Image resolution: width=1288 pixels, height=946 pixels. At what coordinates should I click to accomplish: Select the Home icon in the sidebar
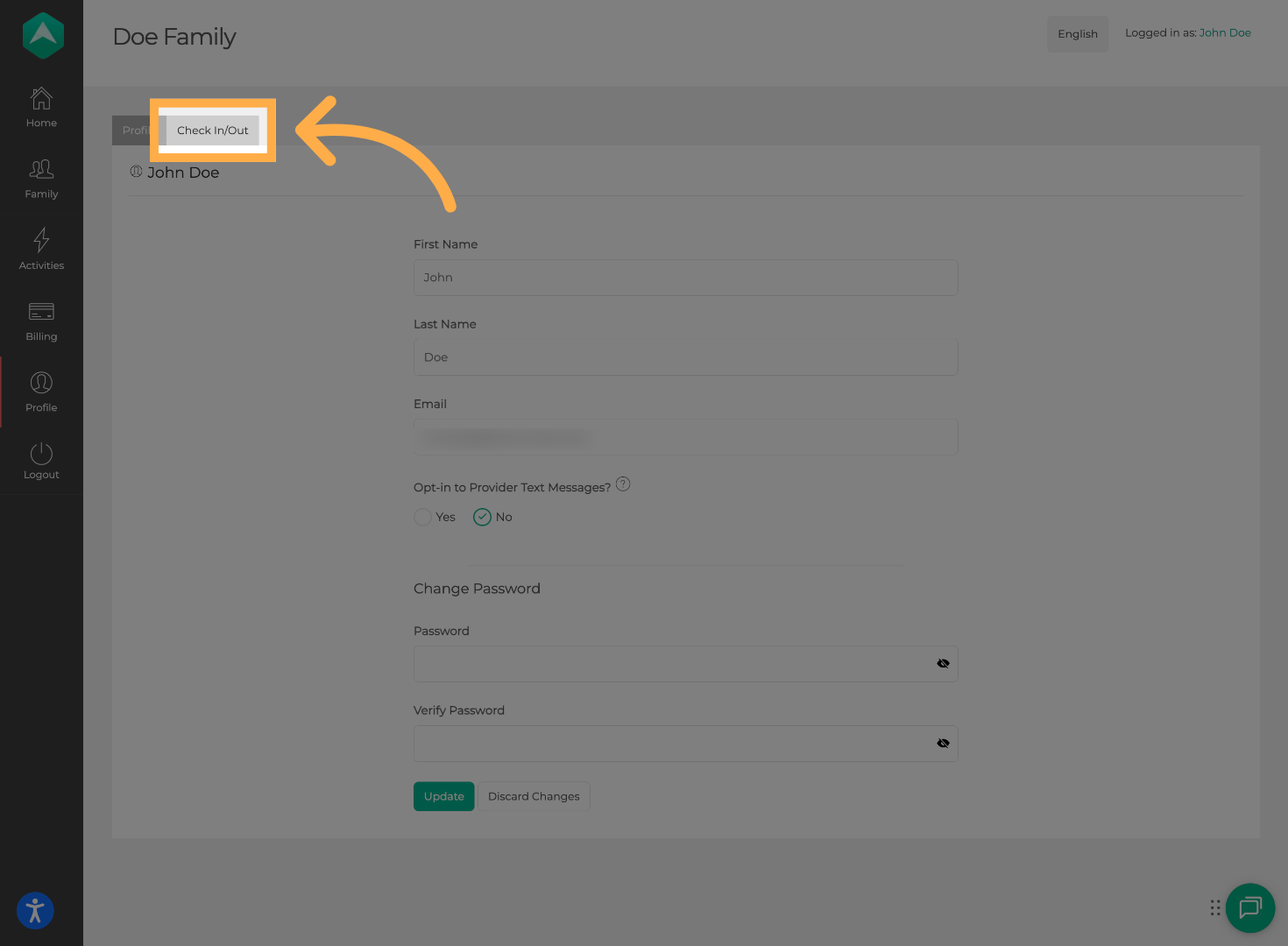click(40, 106)
